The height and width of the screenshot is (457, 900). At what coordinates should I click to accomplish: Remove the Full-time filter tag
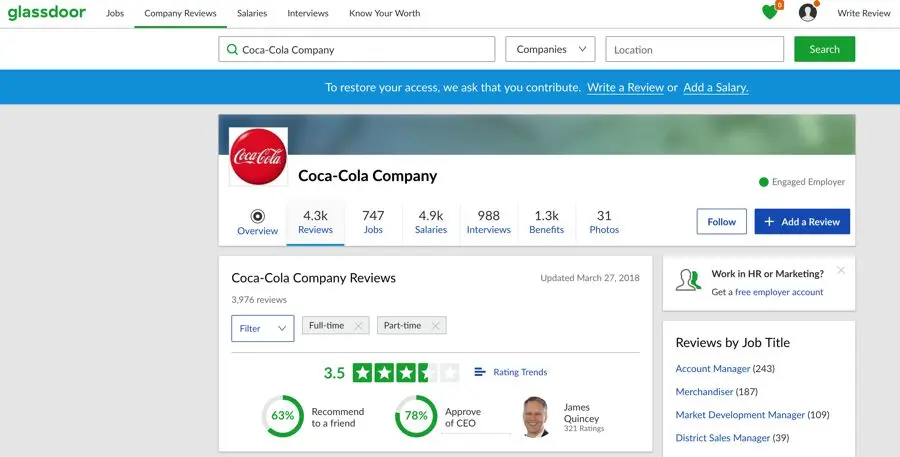pos(359,326)
